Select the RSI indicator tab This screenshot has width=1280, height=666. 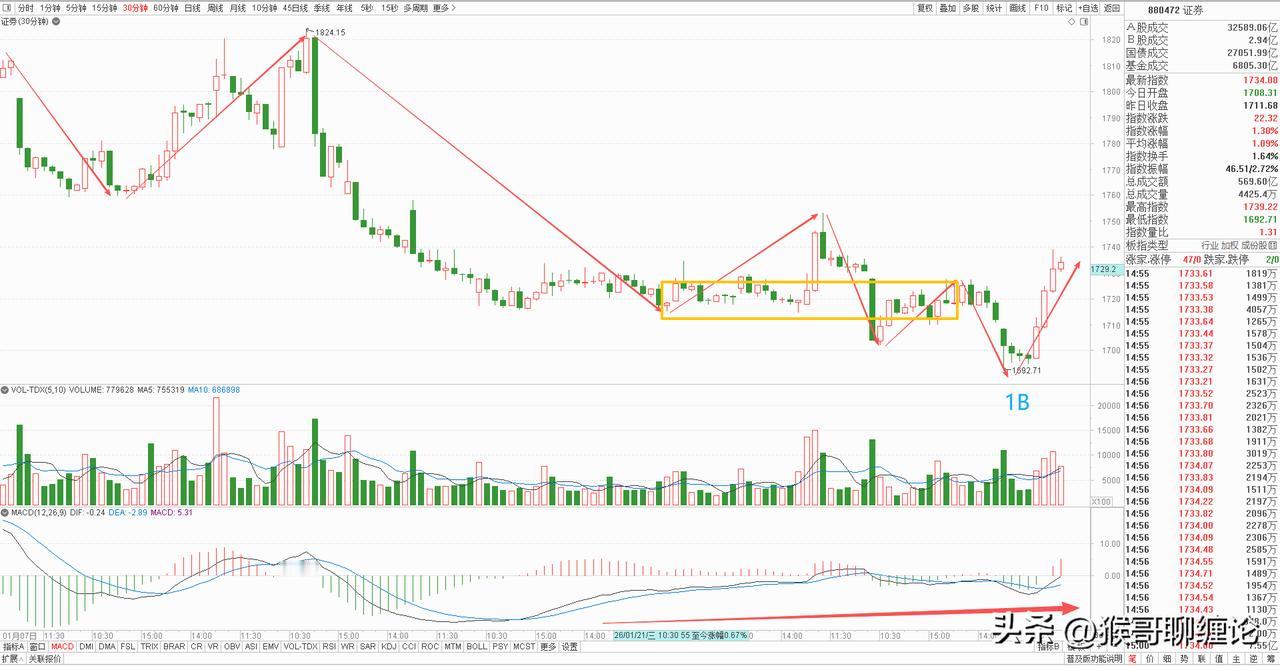pyautogui.click(x=329, y=646)
